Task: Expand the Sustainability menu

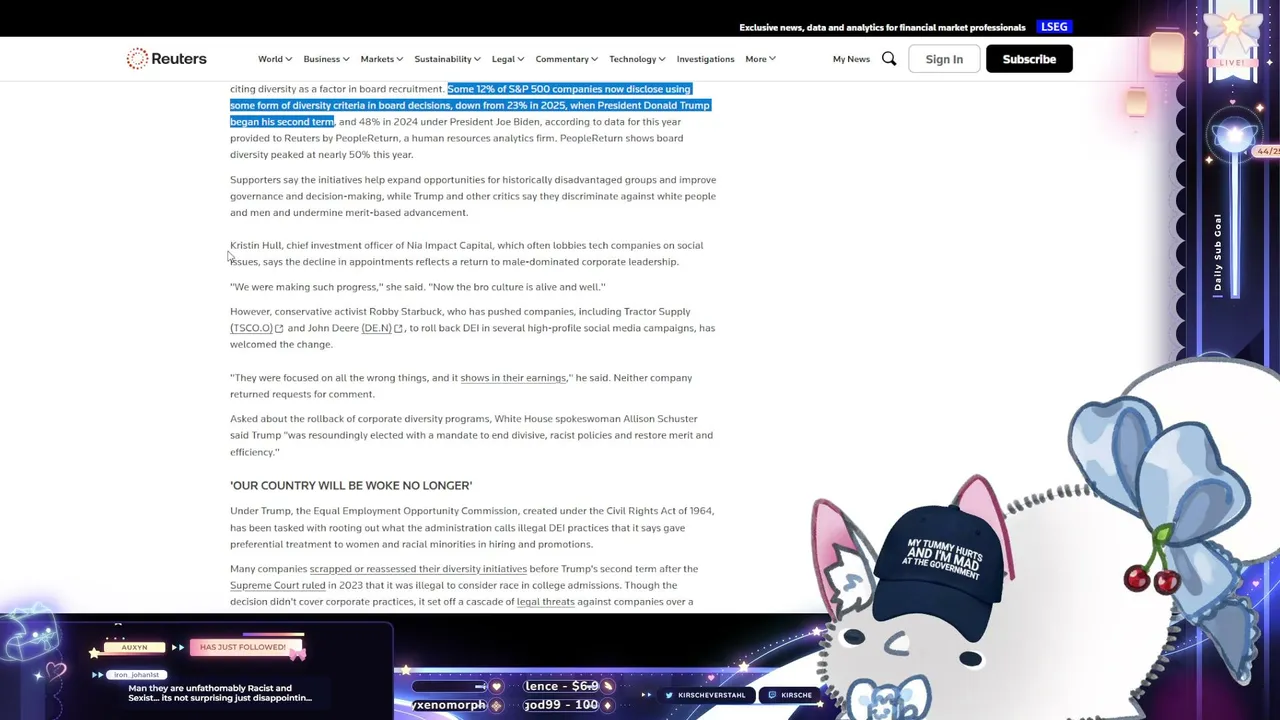Action: (447, 59)
